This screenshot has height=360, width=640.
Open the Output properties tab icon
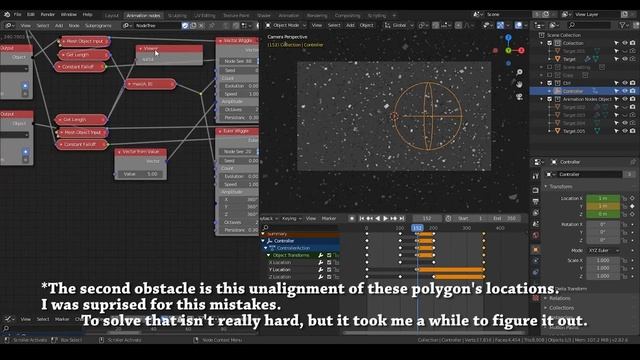click(536, 202)
